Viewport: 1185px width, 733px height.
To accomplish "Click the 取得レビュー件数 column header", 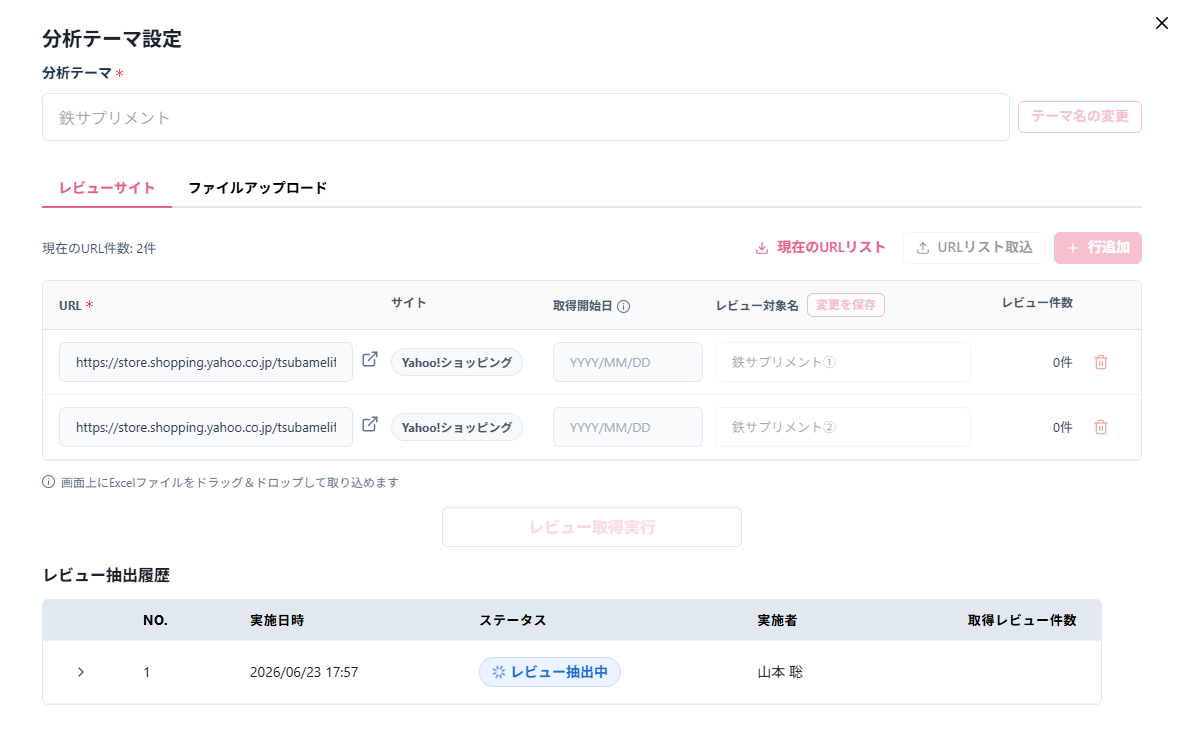I will (x=1022, y=620).
